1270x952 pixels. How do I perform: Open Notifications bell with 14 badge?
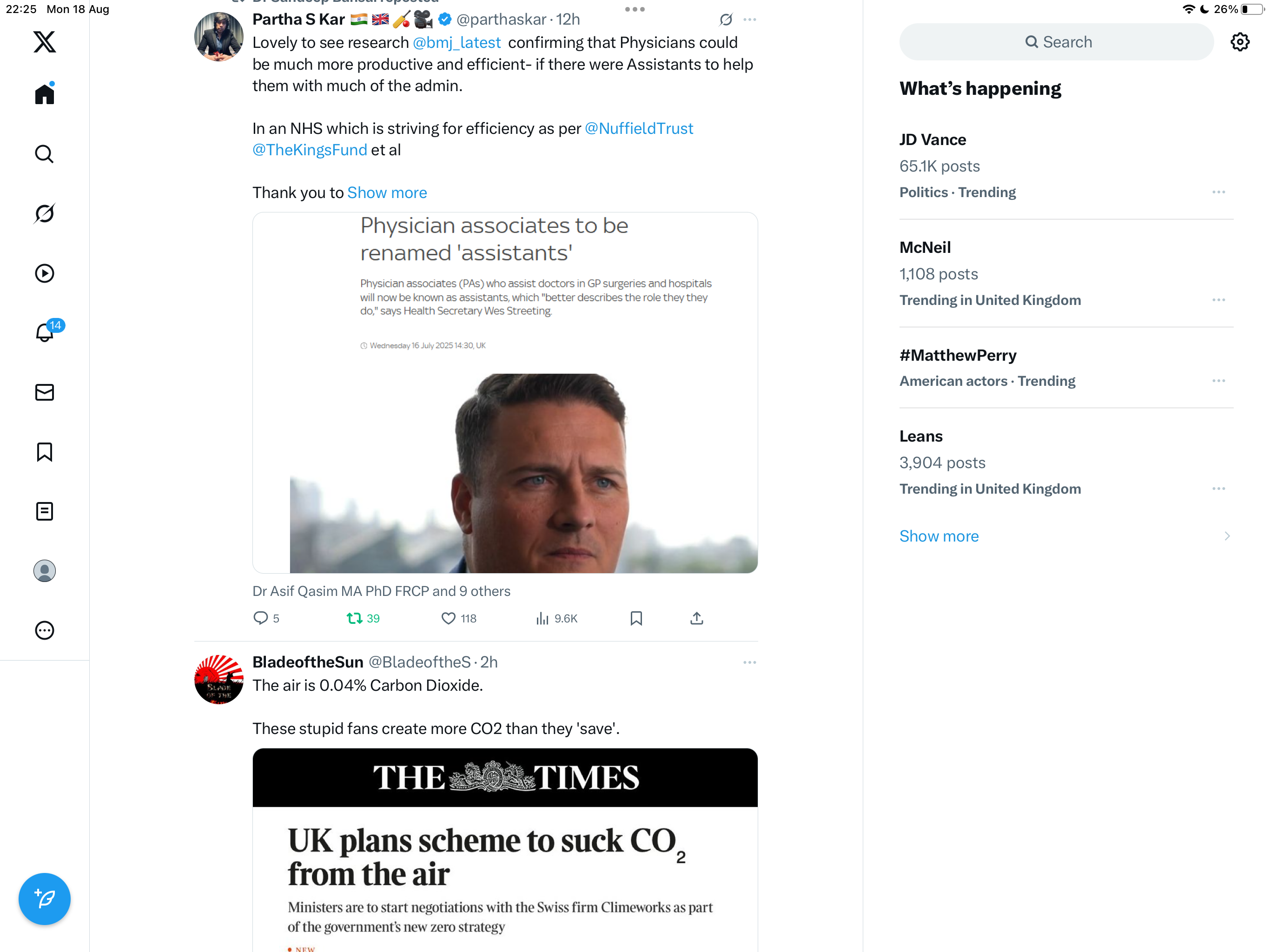[x=44, y=332]
